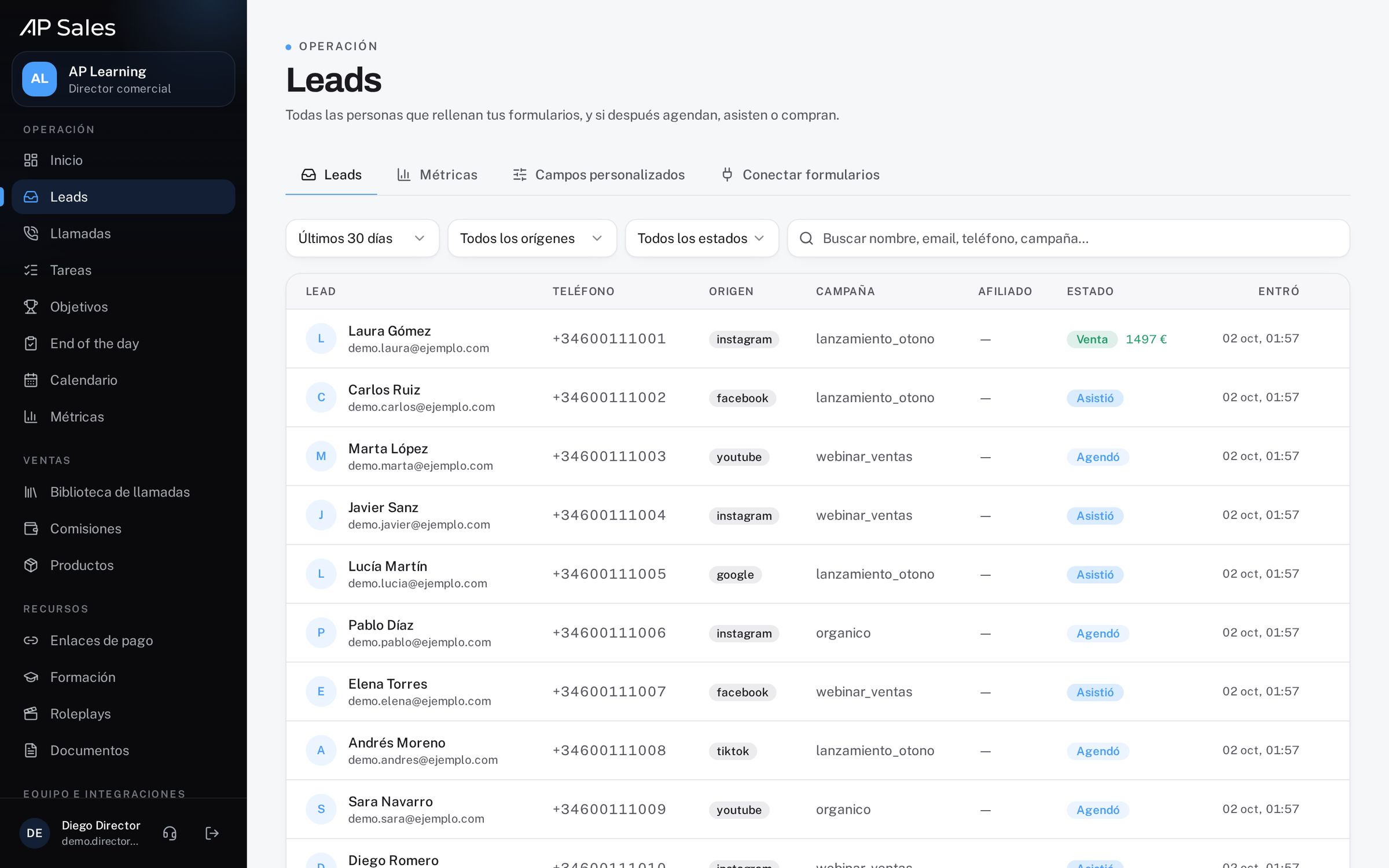Select the Leads tab
Screen dimensions: 1389x868
331,175
